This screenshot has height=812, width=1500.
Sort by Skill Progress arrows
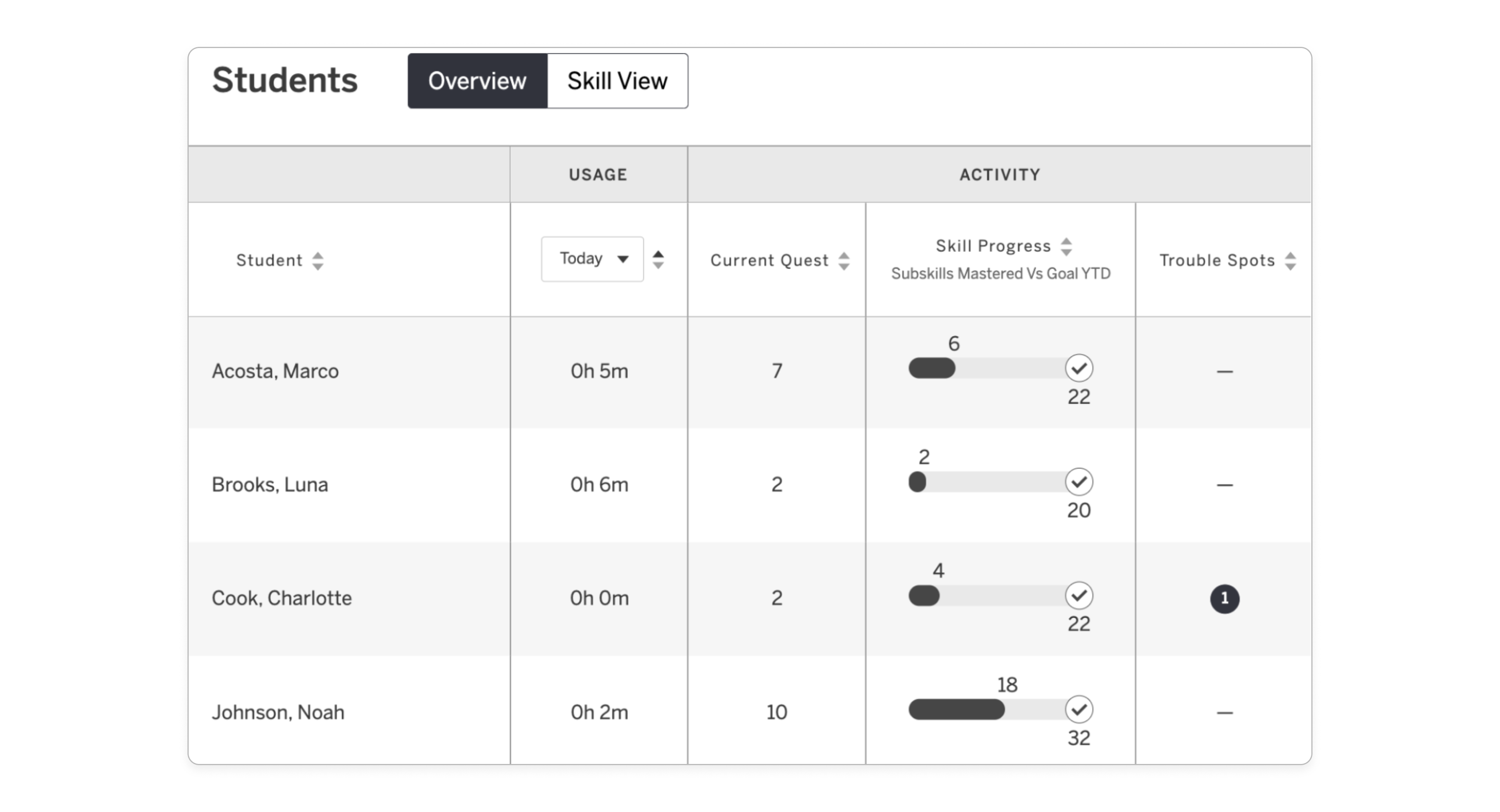pos(1066,246)
